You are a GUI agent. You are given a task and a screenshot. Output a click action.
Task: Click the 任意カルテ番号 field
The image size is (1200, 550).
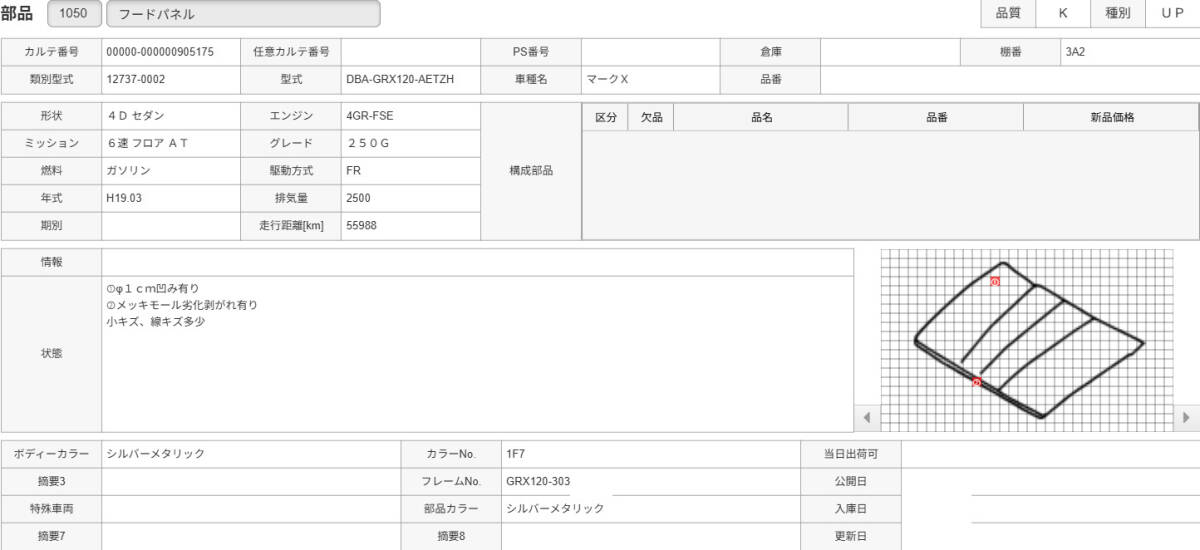click(x=411, y=51)
